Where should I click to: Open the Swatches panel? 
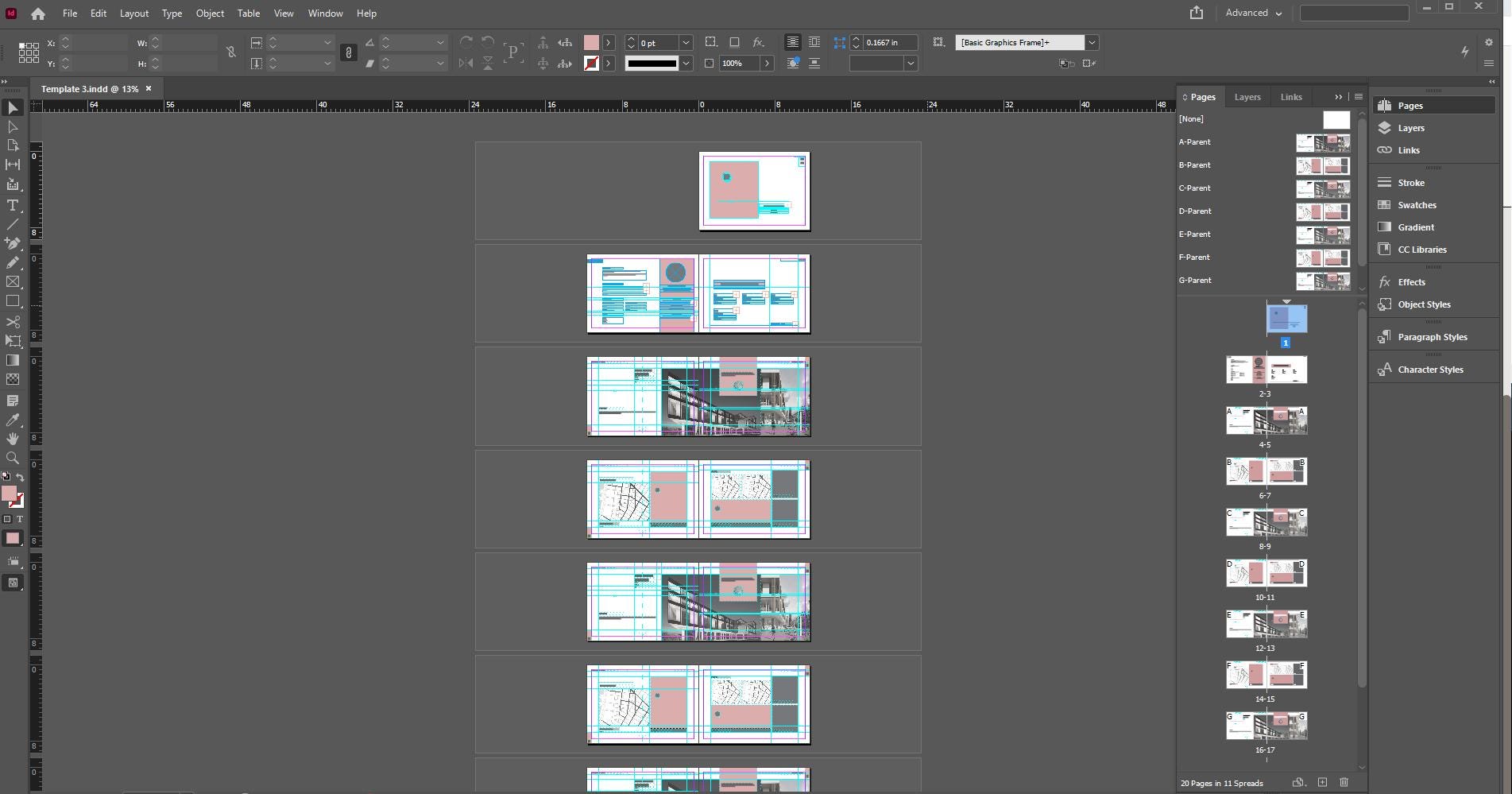(x=1417, y=205)
